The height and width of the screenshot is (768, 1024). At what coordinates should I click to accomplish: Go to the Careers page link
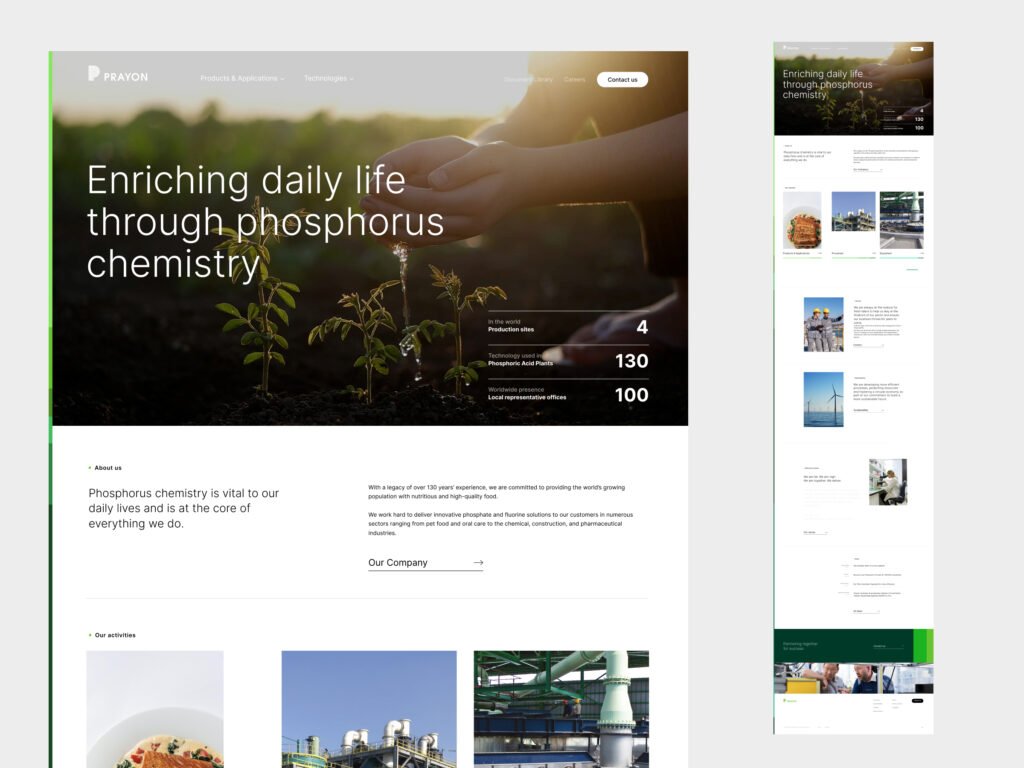[575, 80]
